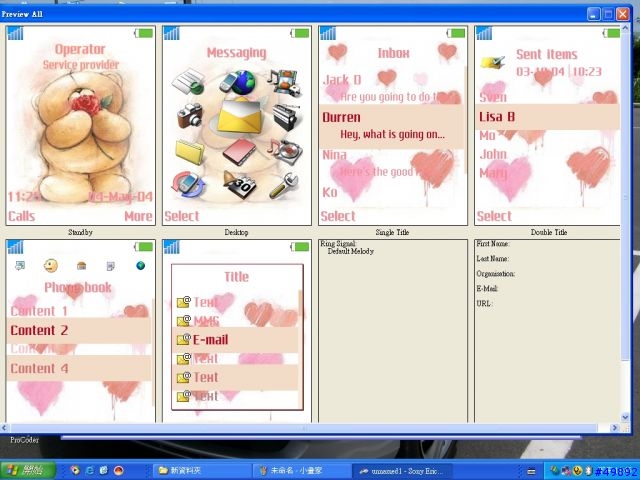Select the Standby theme preview thumbnail
Screen dimensions: 640x480
point(80,125)
